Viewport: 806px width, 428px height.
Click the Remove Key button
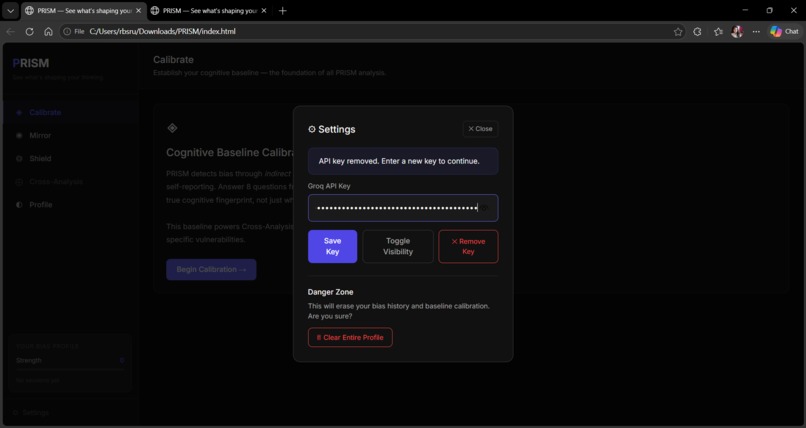point(468,246)
